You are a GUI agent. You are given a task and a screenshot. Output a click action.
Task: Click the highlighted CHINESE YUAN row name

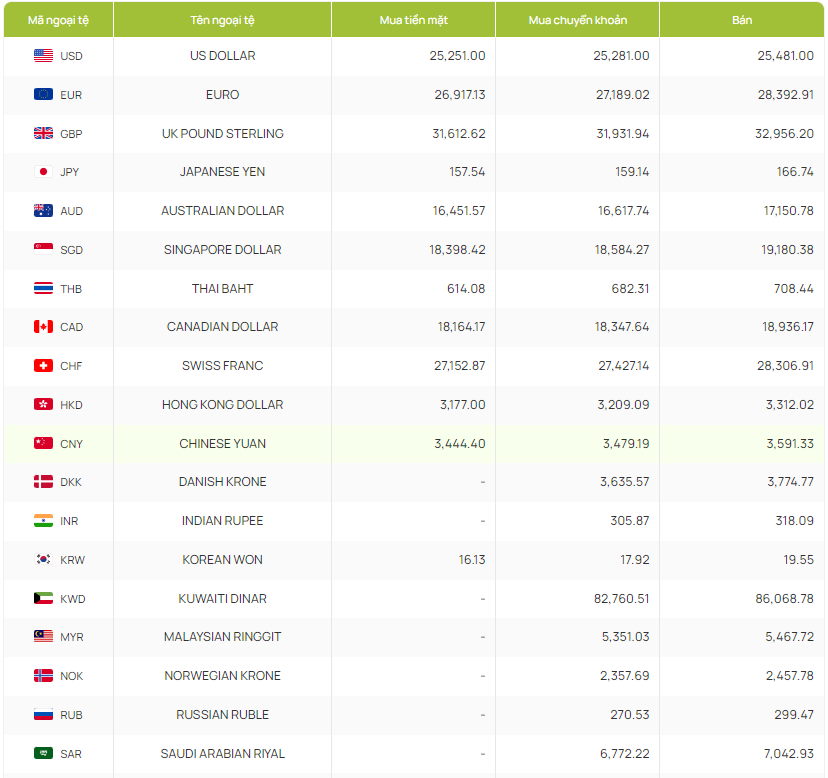pos(222,444)
